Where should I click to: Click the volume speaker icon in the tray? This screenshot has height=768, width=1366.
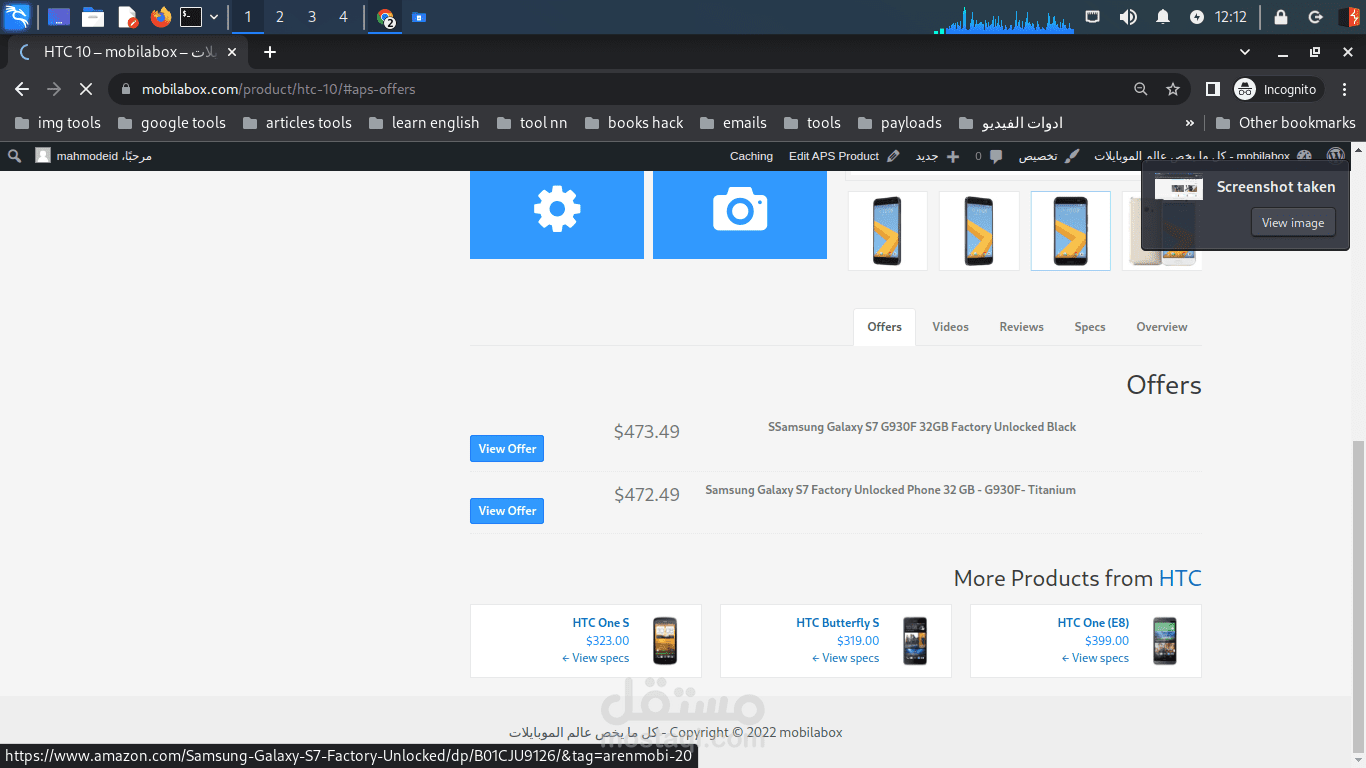click(x=1128, y=17)
